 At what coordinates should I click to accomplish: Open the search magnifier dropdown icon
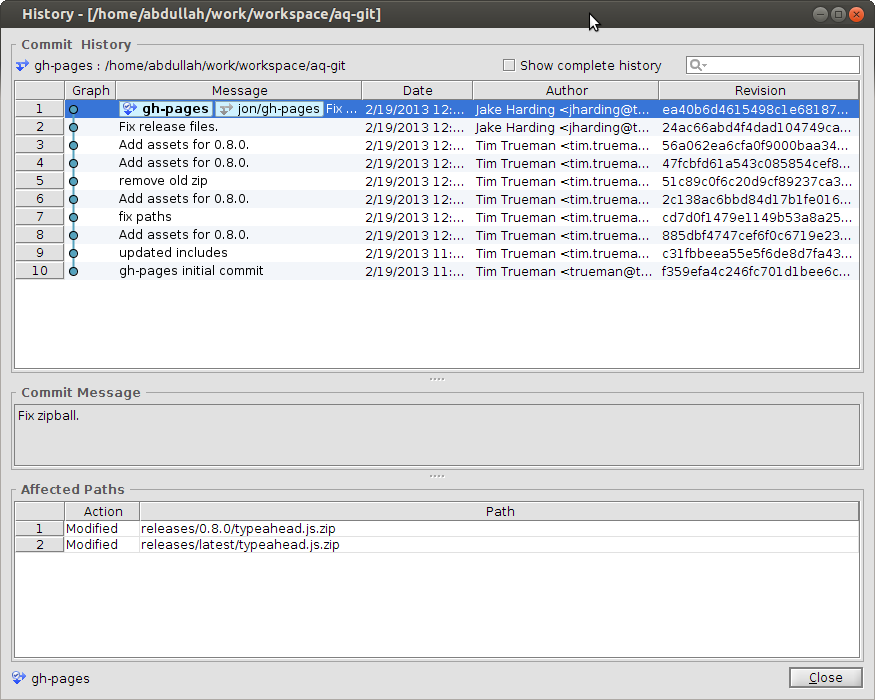tap(698, 65)
